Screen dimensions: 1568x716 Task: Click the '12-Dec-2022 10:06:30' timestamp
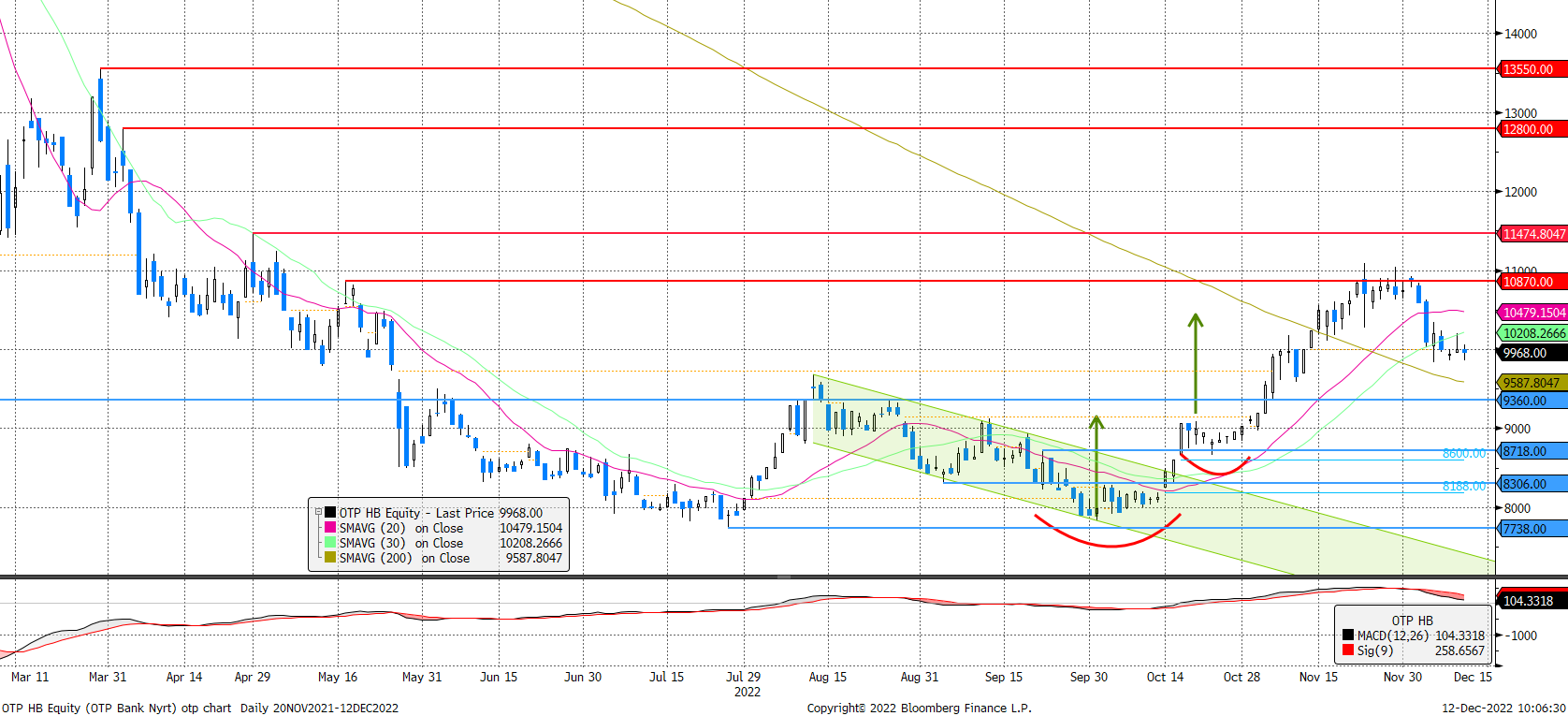[x=1503, y=708]
